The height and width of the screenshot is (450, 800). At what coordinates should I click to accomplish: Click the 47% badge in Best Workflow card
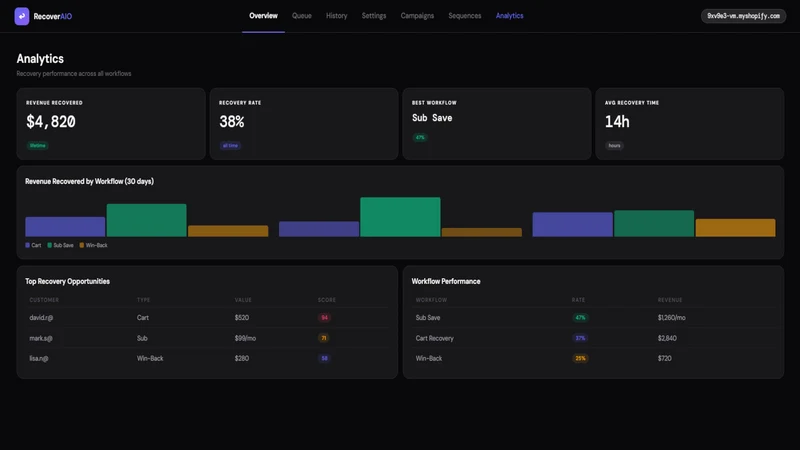pos(419,137)
